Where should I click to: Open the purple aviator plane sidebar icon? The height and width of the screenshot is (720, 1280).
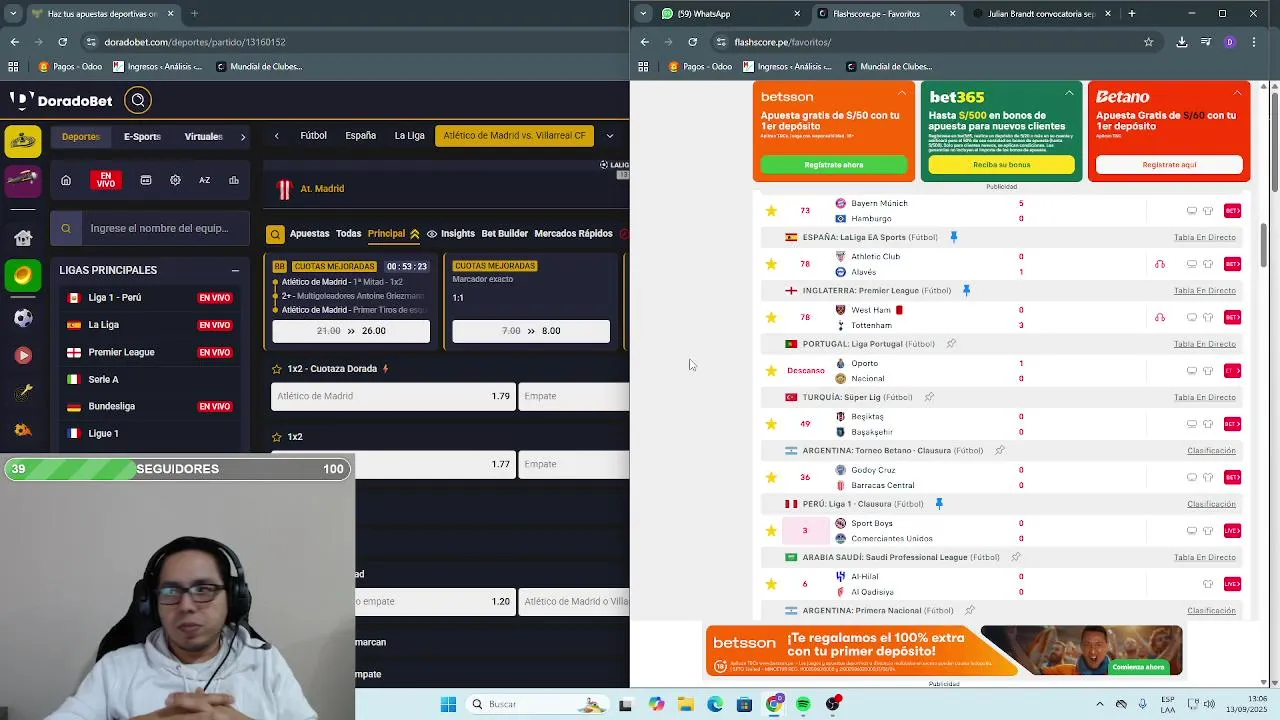click(23, 181)
